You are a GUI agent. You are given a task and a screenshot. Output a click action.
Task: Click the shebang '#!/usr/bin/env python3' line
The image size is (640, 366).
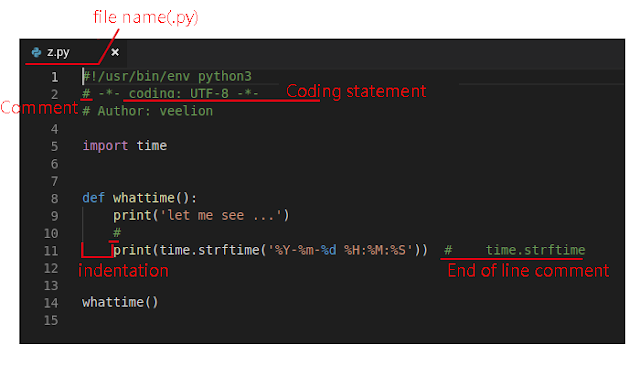click(x=167, y=76)
